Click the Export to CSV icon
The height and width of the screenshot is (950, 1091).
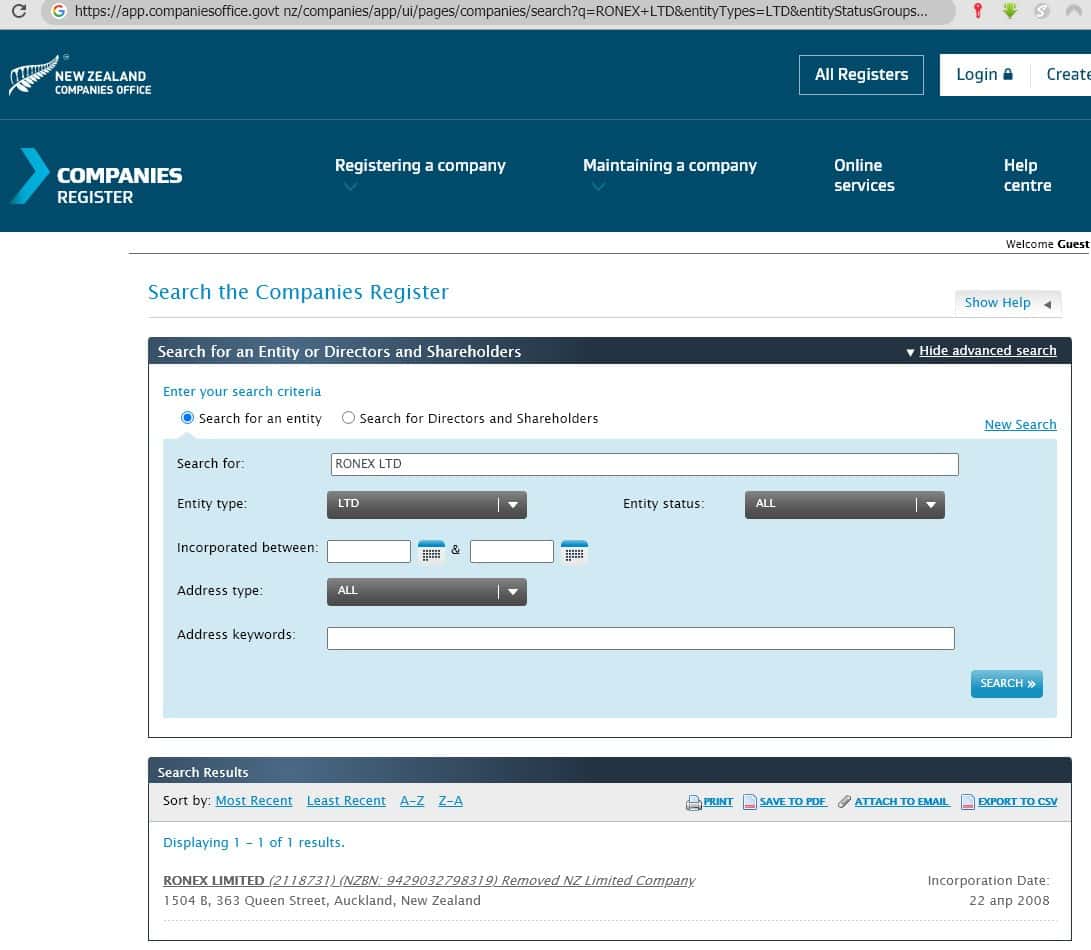[x=967, y=802]
